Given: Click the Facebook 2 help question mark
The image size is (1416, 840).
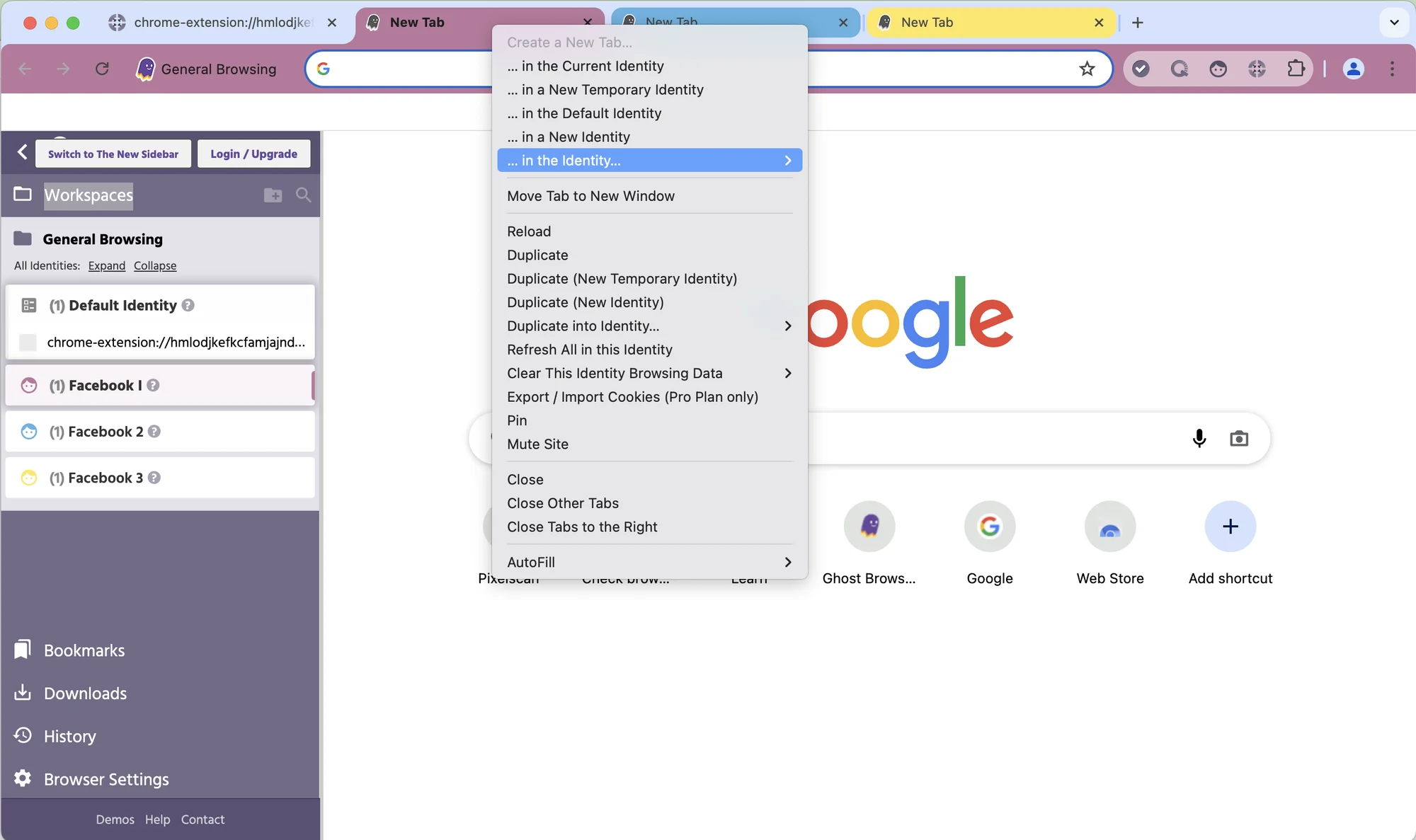Looking at the screenshot, I should pyautogui.click(x=154, y=431).
